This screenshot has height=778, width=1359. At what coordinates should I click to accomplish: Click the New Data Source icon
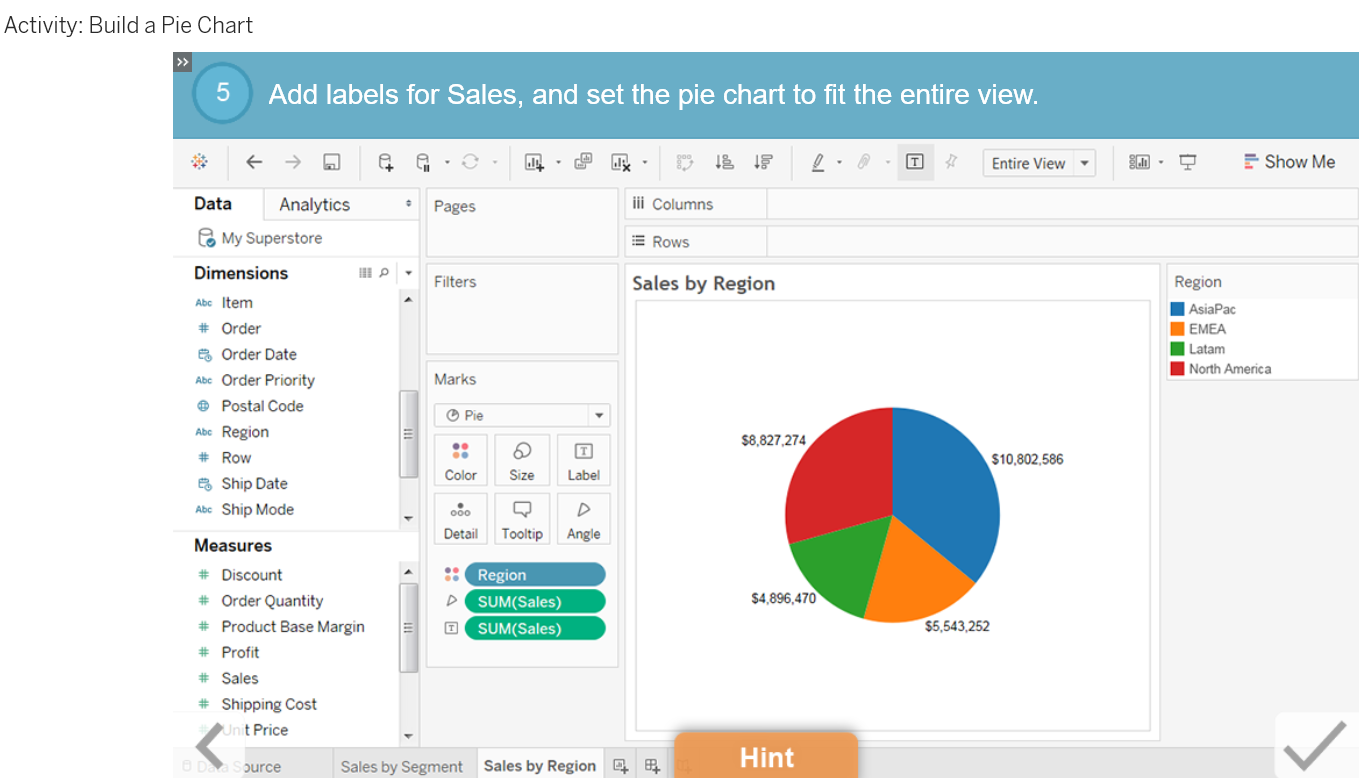[x=385, y=162]
